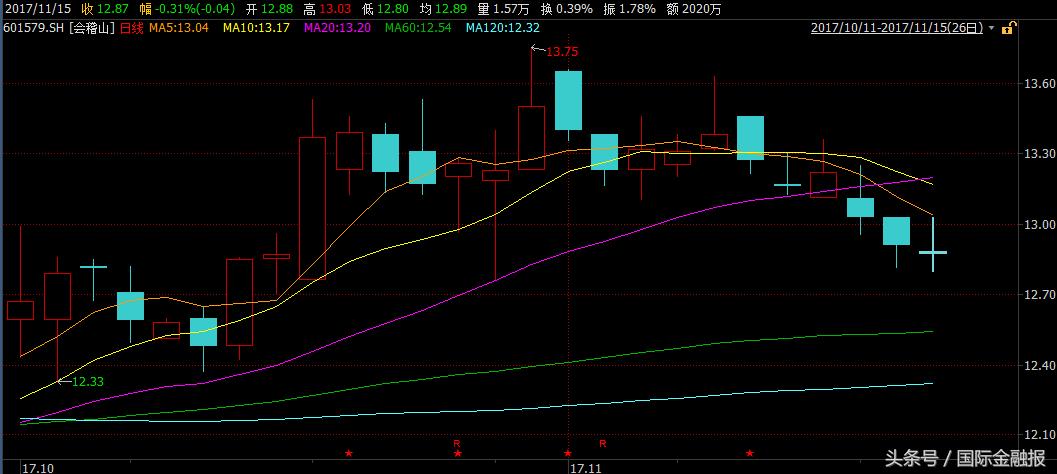1057x474 pixels.
Task: Click the R marker before the 17.11 label
Action: pyautogui.click(x=456, y=442)
